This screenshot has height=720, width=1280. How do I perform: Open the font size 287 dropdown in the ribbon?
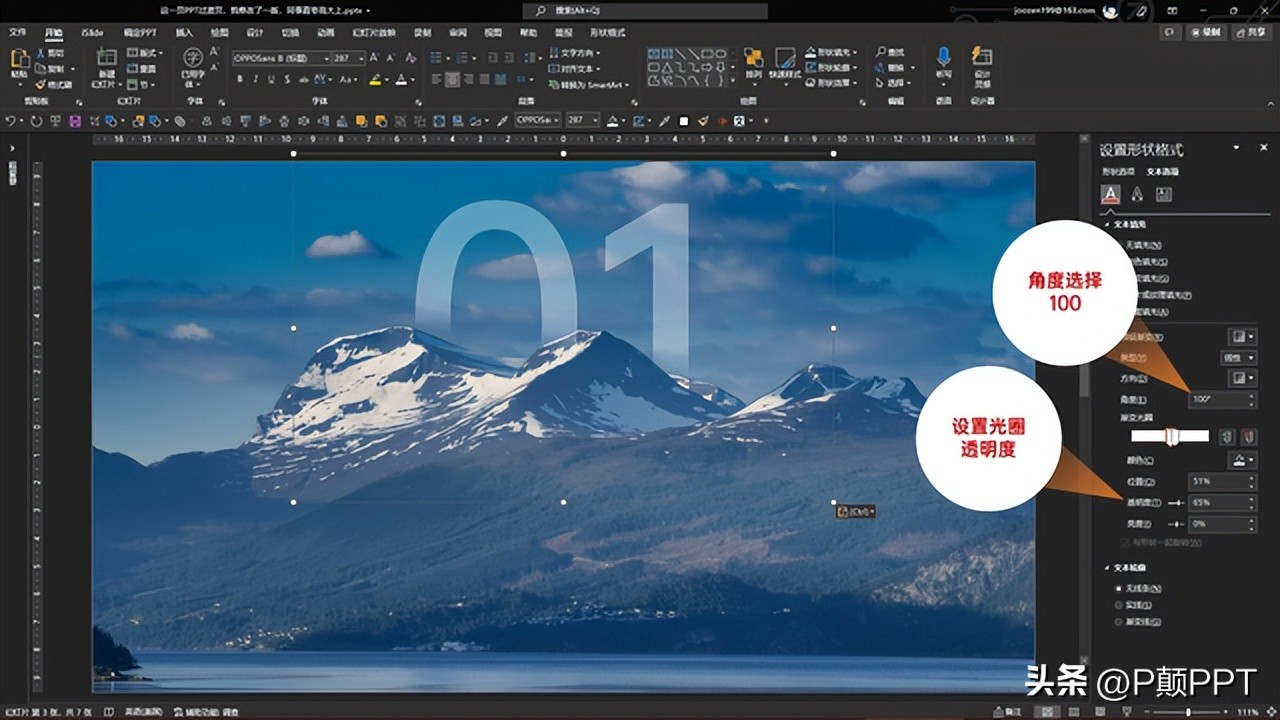tap(359, 58)
